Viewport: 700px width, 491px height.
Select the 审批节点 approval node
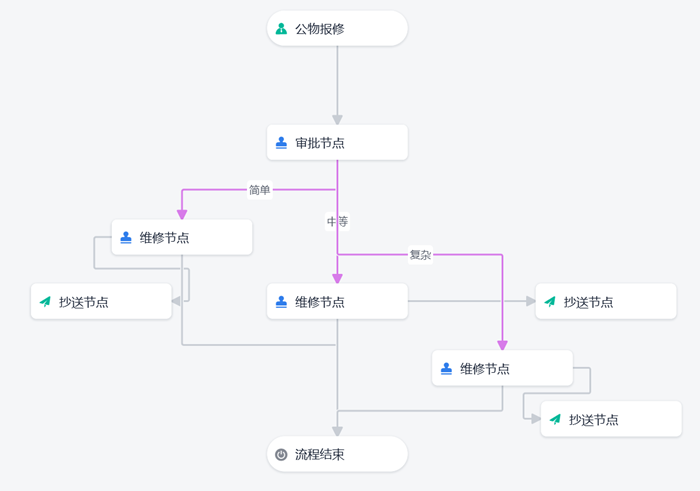[x=337, y=143]
